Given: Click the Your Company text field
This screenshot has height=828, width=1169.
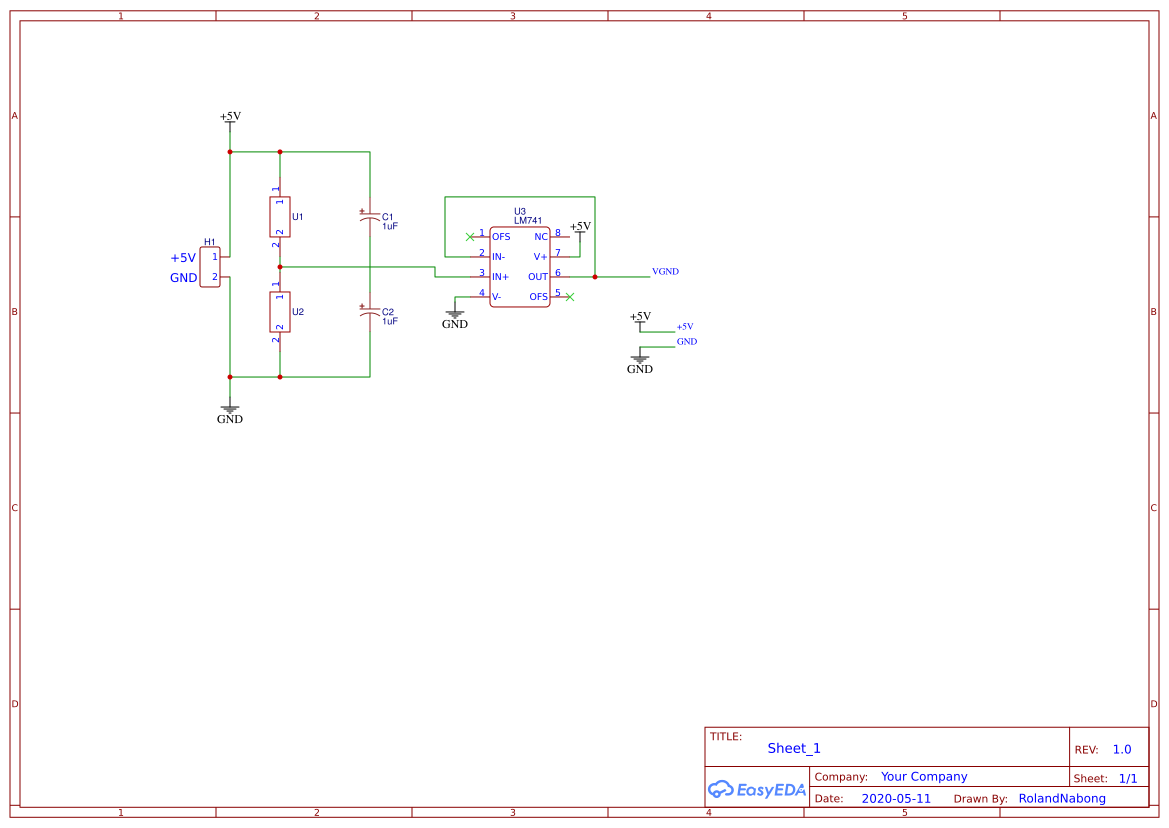Looking at the screenshot, I should click(x=924, y=777).
